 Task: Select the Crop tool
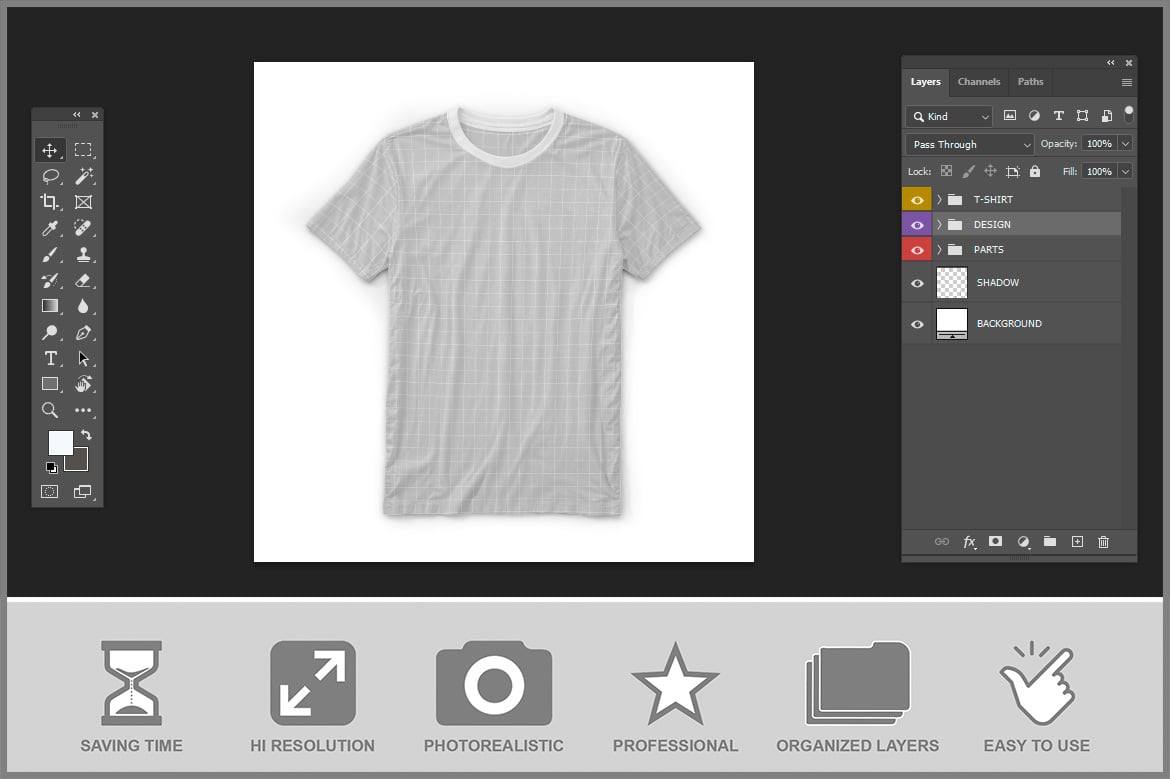(x=50, y=202)
